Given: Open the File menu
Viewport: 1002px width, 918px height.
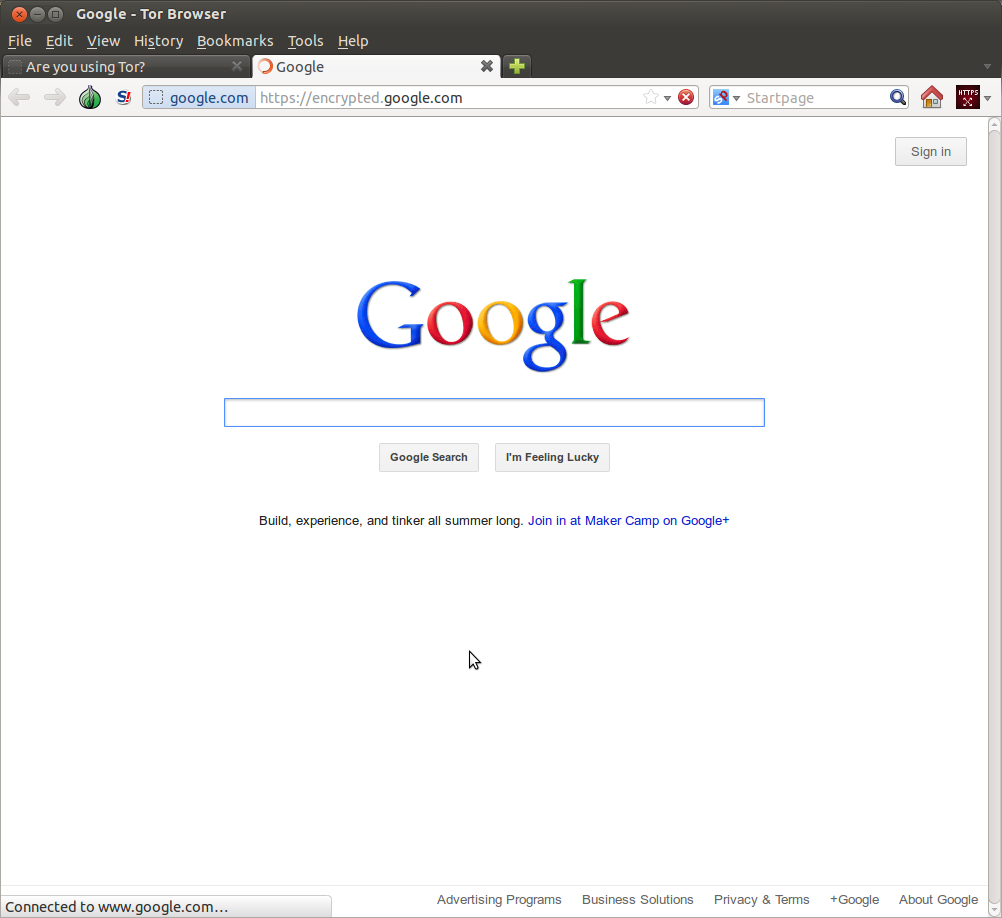Looking at the screenshot, I should coord(19,41).
